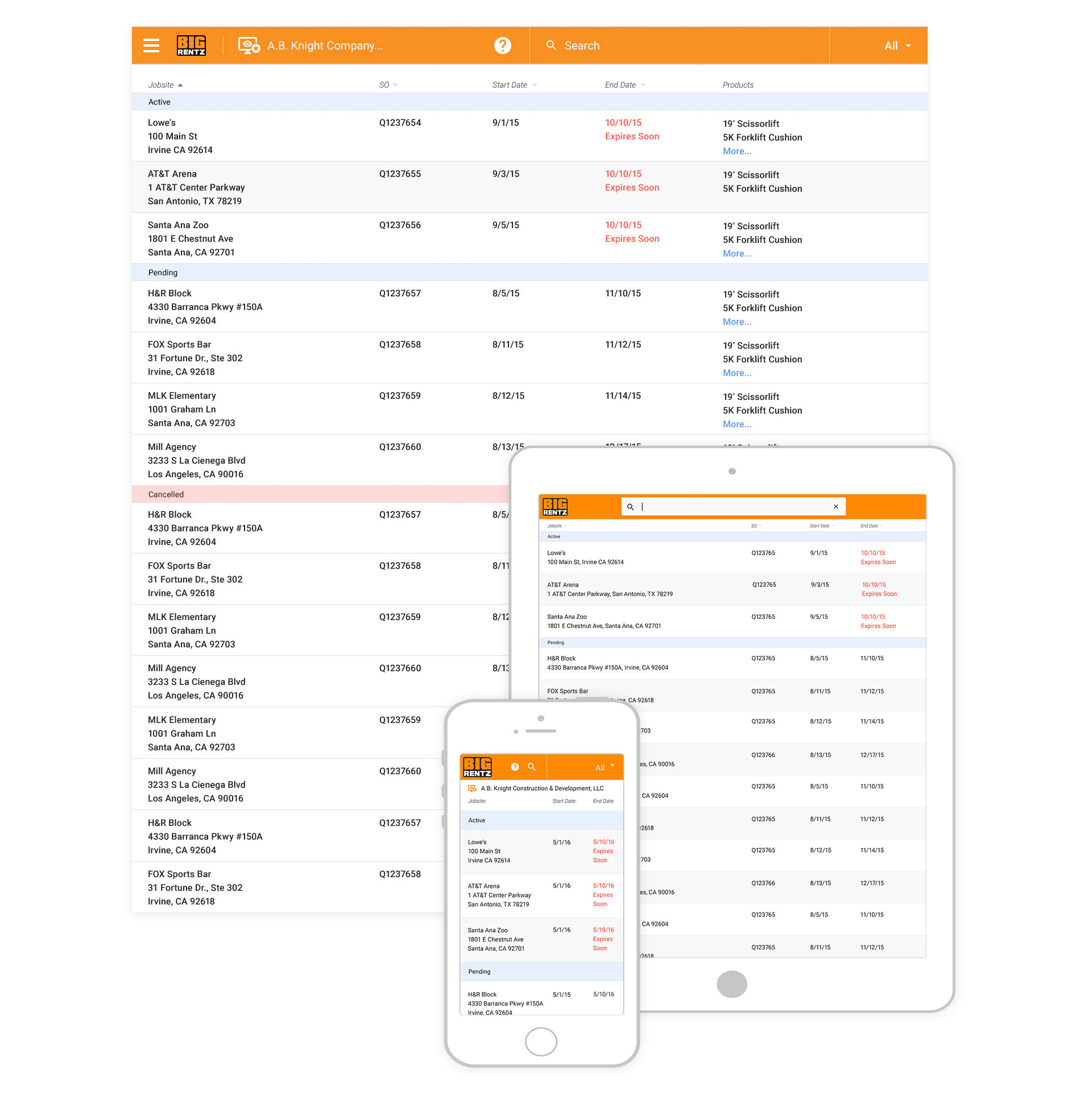The height and width of the screenshot is (1095, 1092).
Task: Click More... link in Lowe's row
Action: [x=737, y=151]
